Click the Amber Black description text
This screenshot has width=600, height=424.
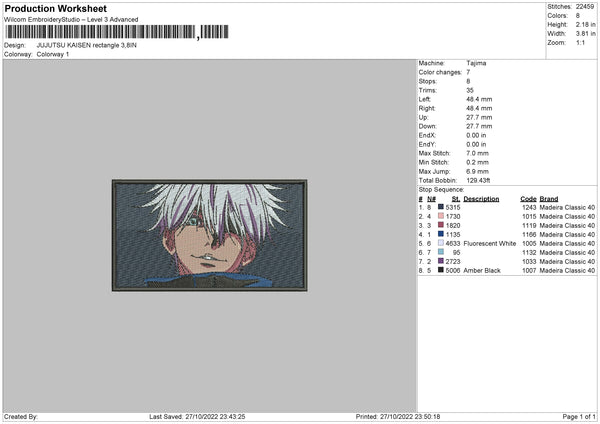[482, 271]
